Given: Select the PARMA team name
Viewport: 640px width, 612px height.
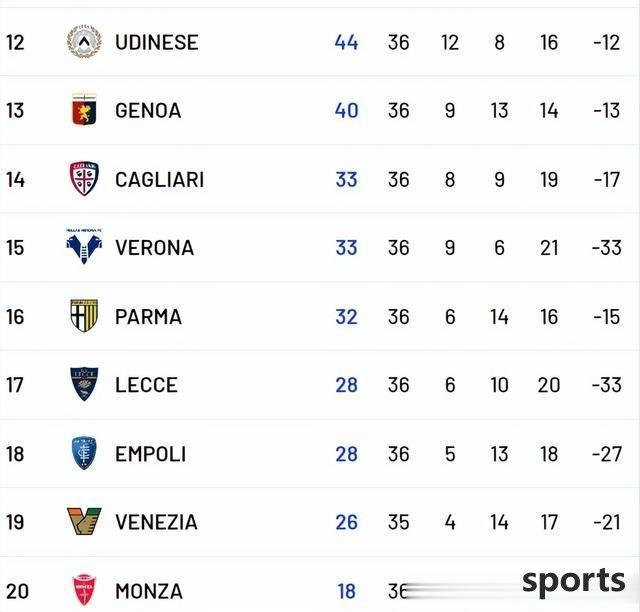Looking at the screenshot, I should tap(148, 317).
